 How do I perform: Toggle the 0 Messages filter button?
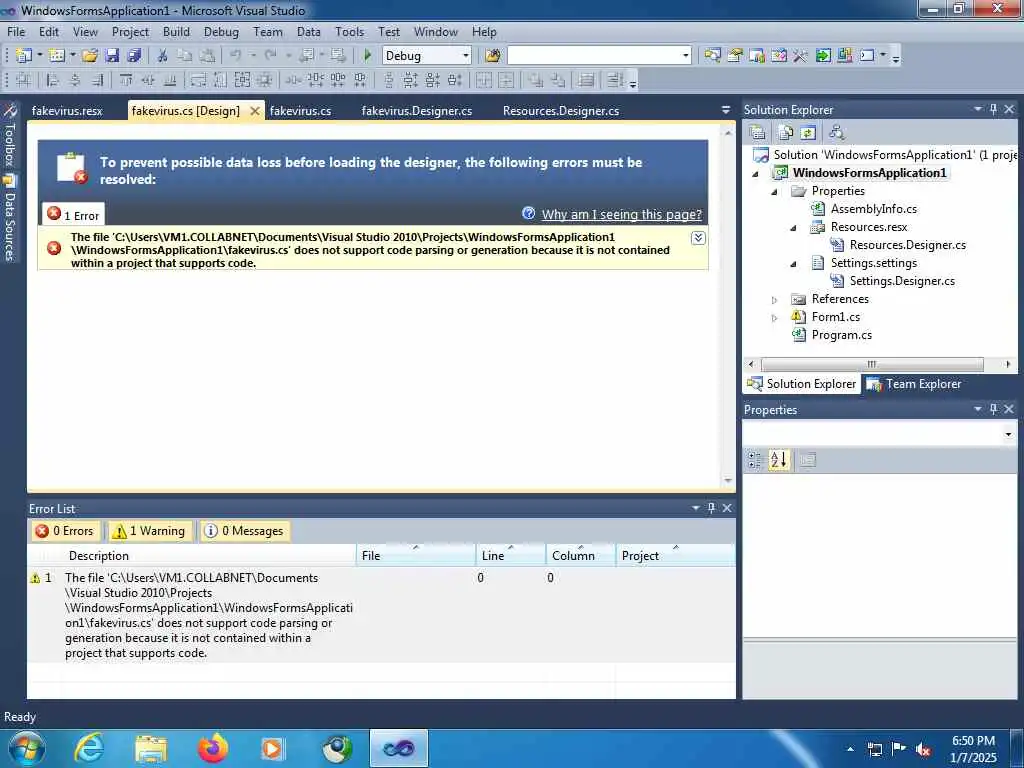click(244, 531)
